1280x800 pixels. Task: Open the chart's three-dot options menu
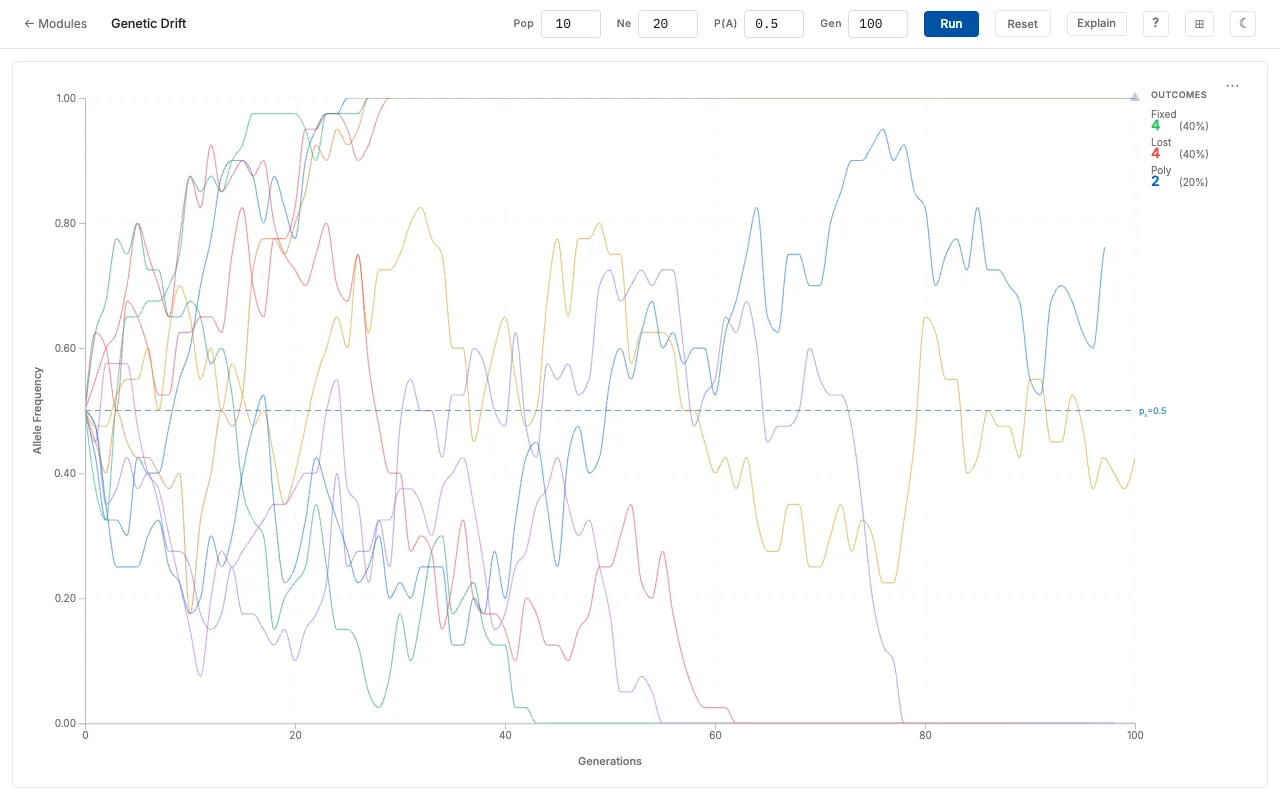tap(1232, 86)
